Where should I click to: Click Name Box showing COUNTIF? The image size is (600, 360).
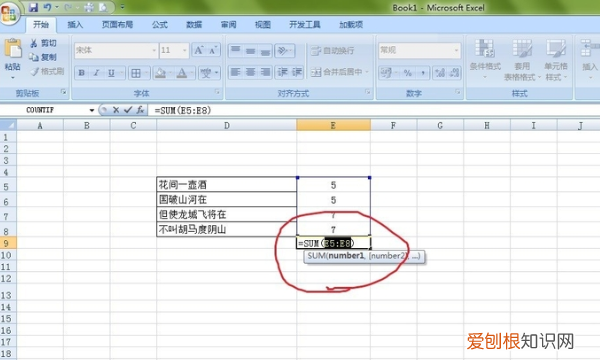(x=45, y=110)
